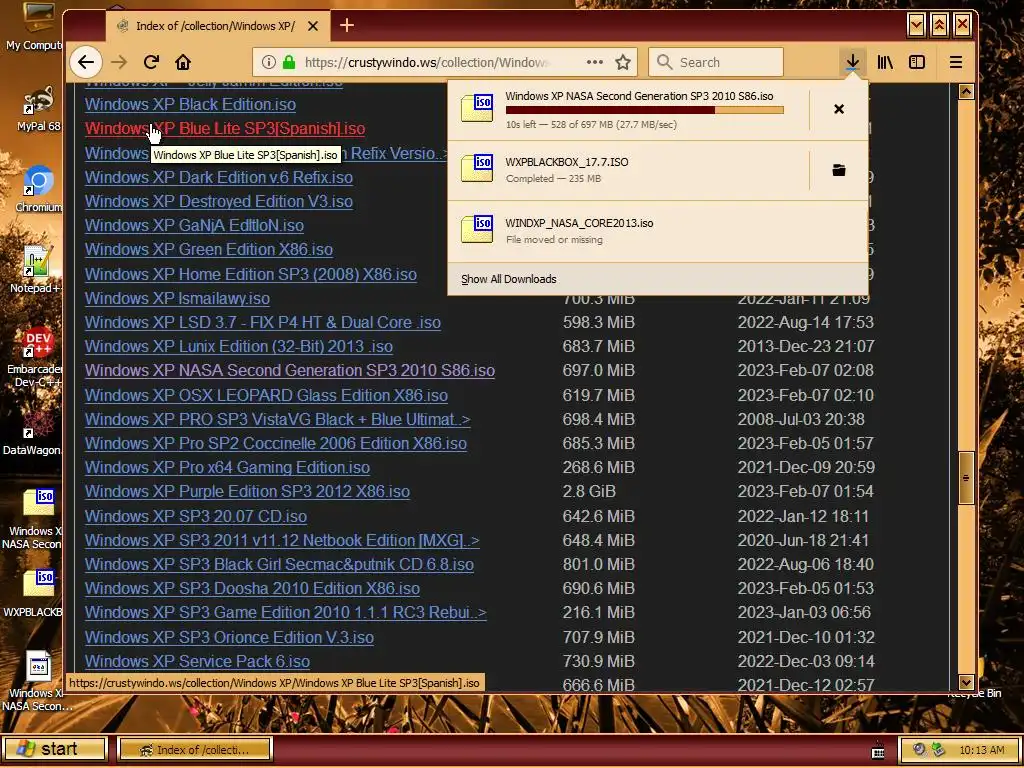Open Windows XP SP3 2011 Netbook Edition link
Image resolution: width=1024 pixels, height=768 pixels.
(282, 541)
